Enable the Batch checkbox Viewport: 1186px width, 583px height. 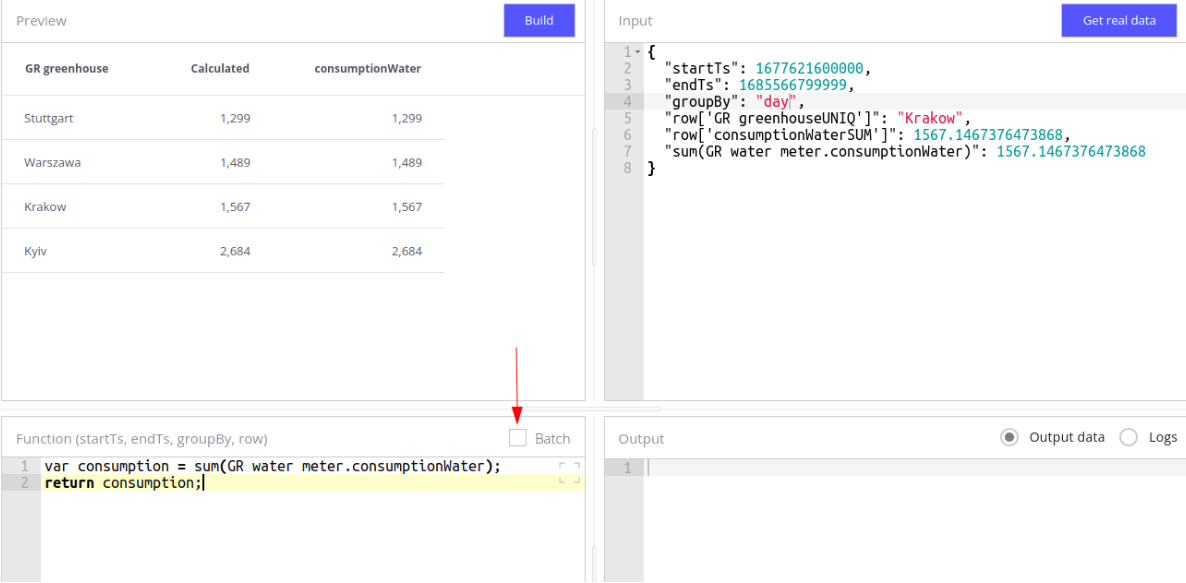click(517, 438)
